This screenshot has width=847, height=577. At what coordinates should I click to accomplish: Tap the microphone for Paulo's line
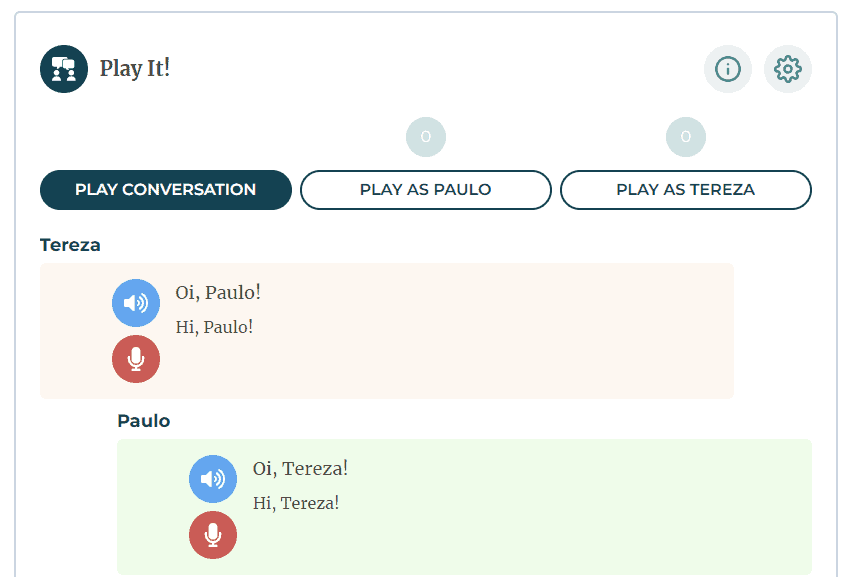coord(213,535)
